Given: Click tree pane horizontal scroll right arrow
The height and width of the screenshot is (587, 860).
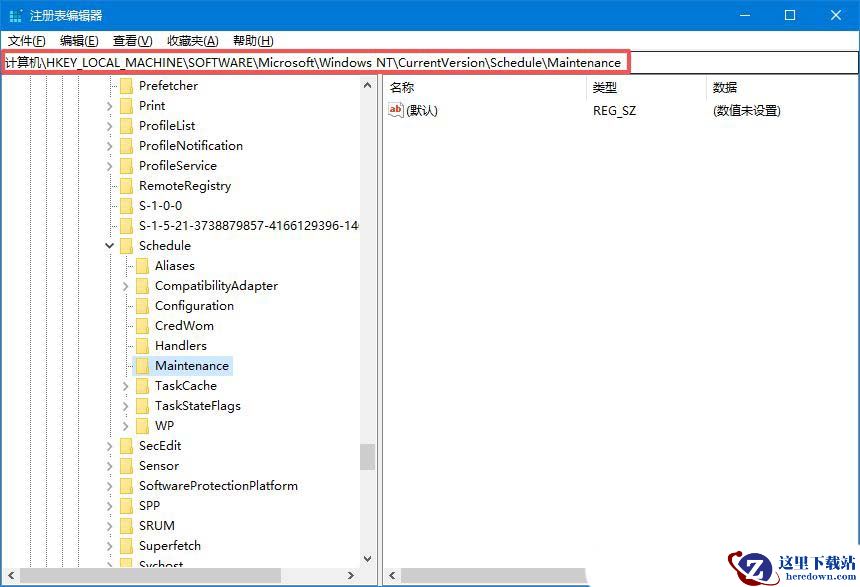Looking at the screenshot, I should point(351,575).
